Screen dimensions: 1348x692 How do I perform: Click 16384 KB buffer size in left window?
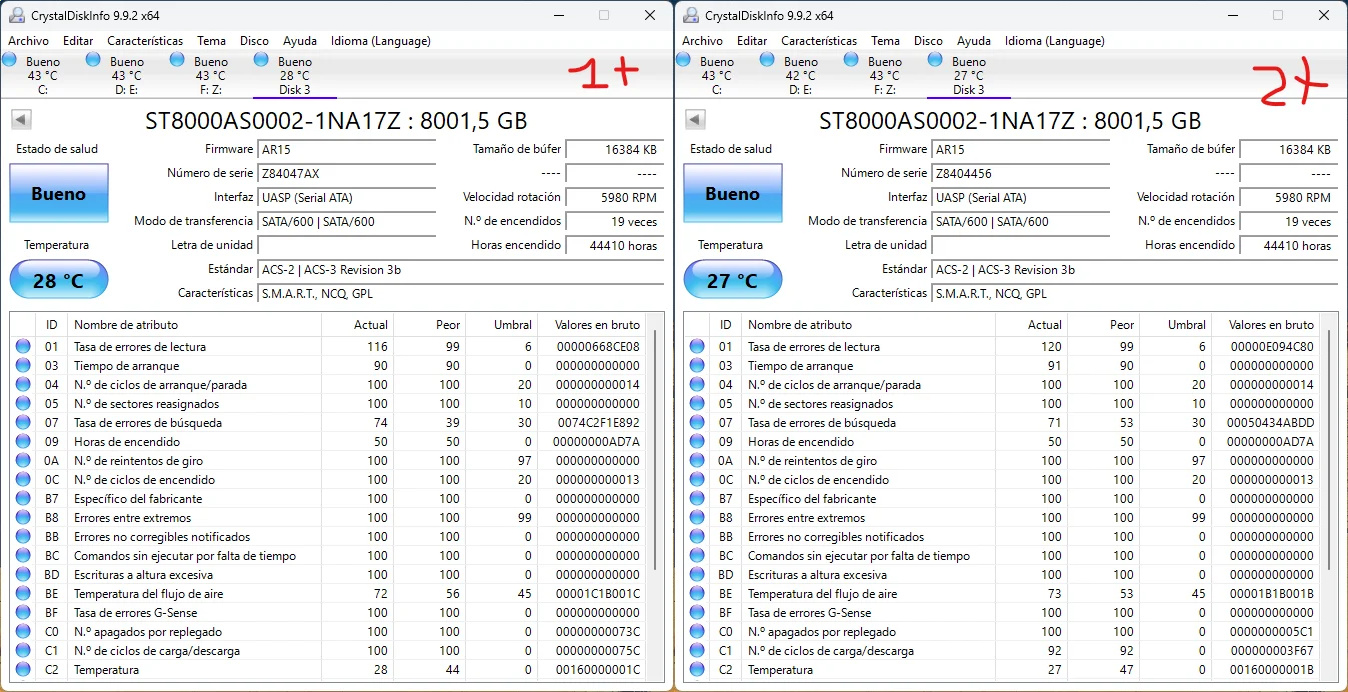click(x=614, y=149)
